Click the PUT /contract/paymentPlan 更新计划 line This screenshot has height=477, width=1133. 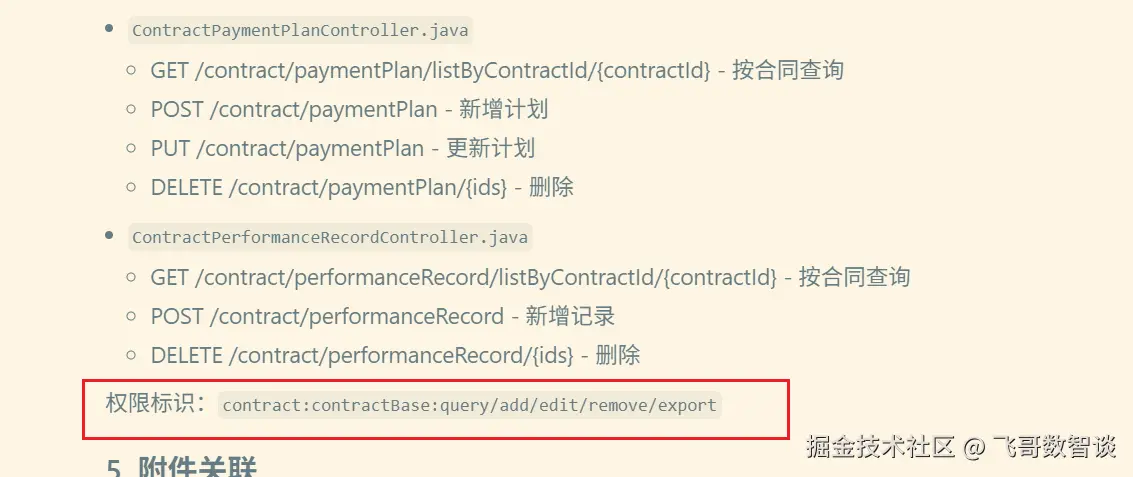pos(342,148)
